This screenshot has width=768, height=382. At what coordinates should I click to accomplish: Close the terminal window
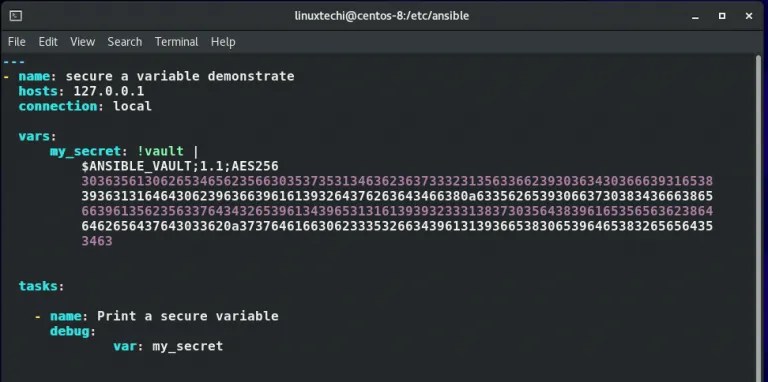point(749,16)
